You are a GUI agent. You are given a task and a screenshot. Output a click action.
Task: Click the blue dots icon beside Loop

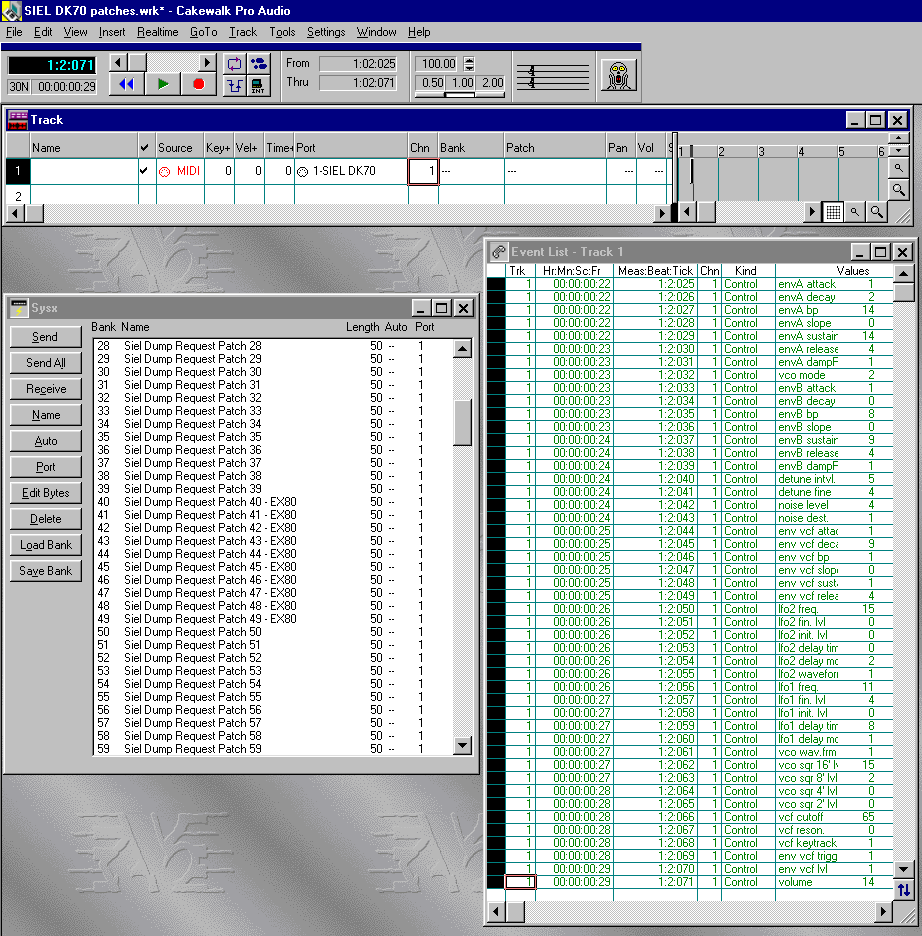pyautogui.click(x=258, y=63)
